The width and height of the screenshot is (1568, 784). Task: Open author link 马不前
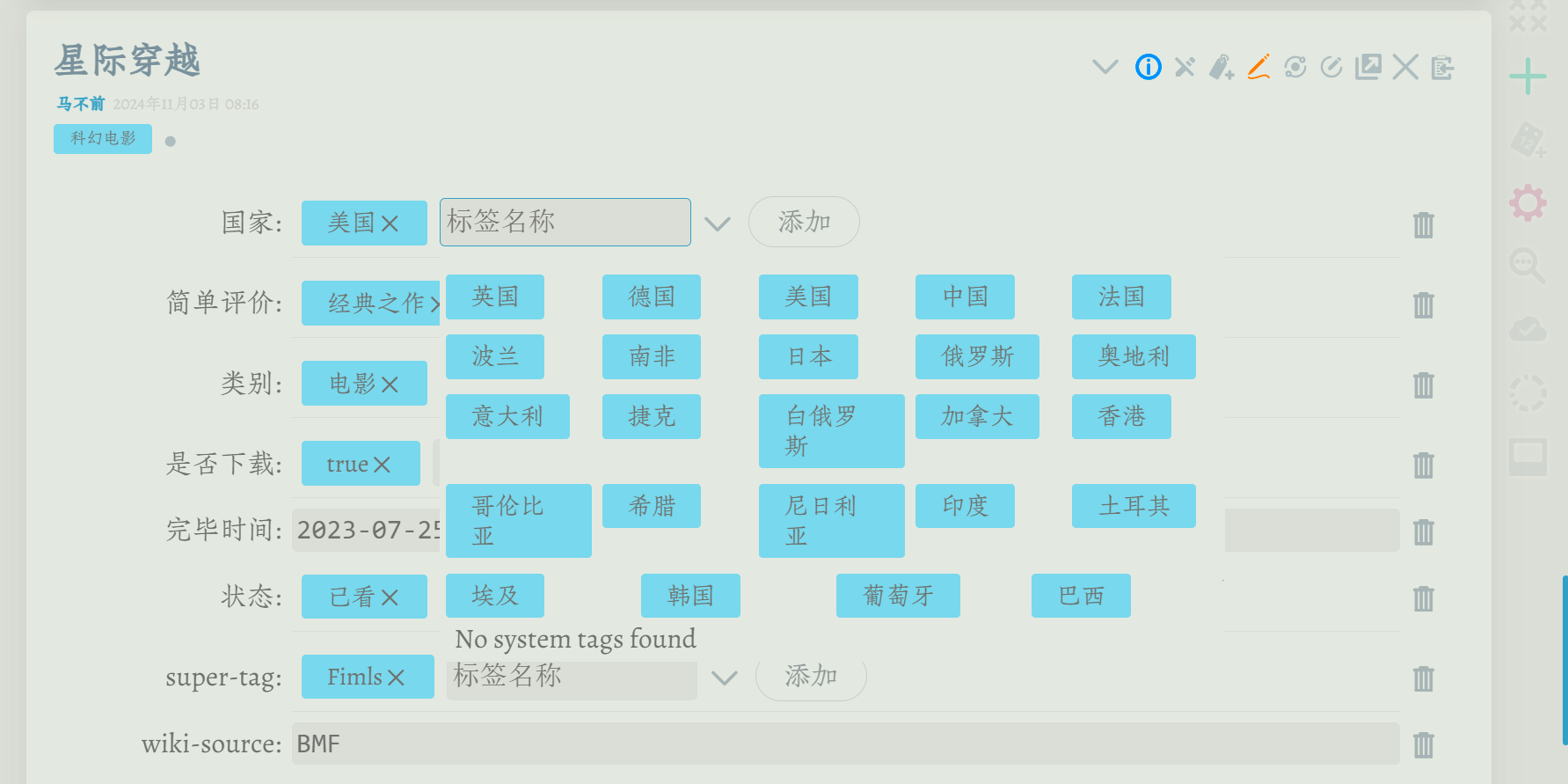click(81, 104)
